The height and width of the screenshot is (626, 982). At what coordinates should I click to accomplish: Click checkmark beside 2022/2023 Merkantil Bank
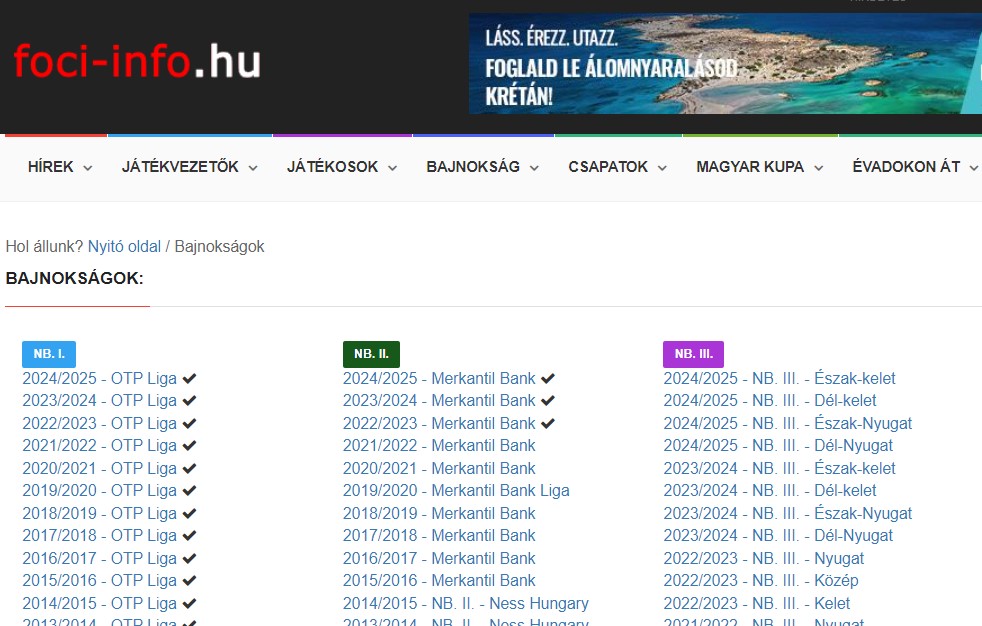548,424
